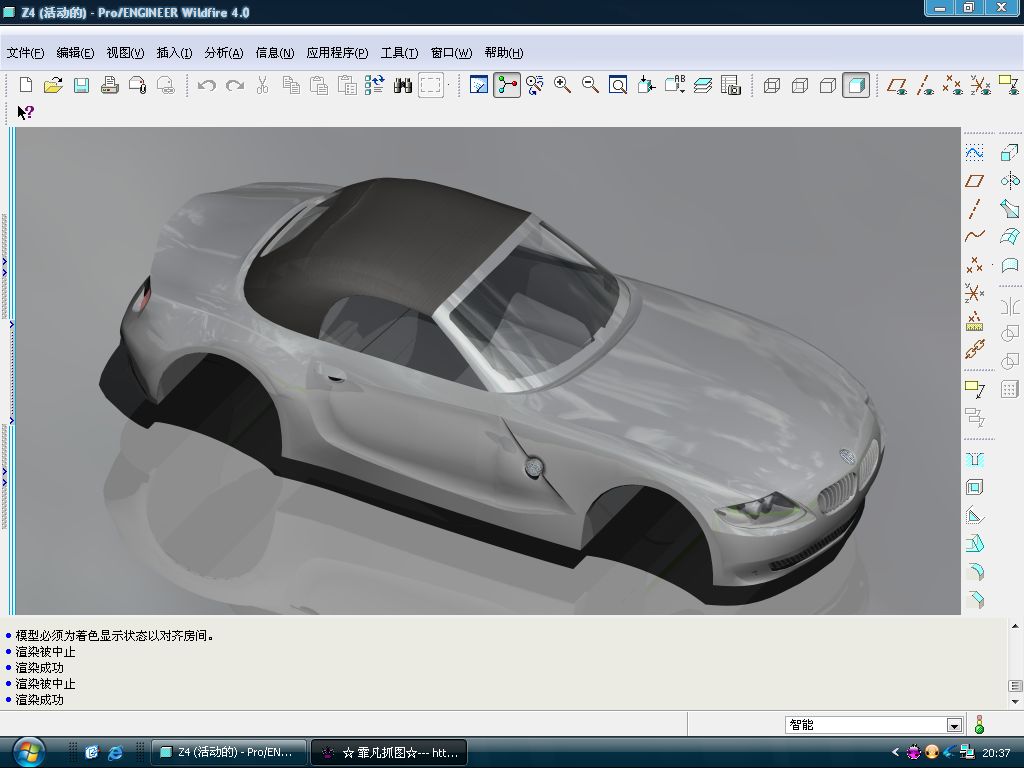Switch display to shading
The width and height of the screenshot is (1024, 768).
click(x=856, y=85)
